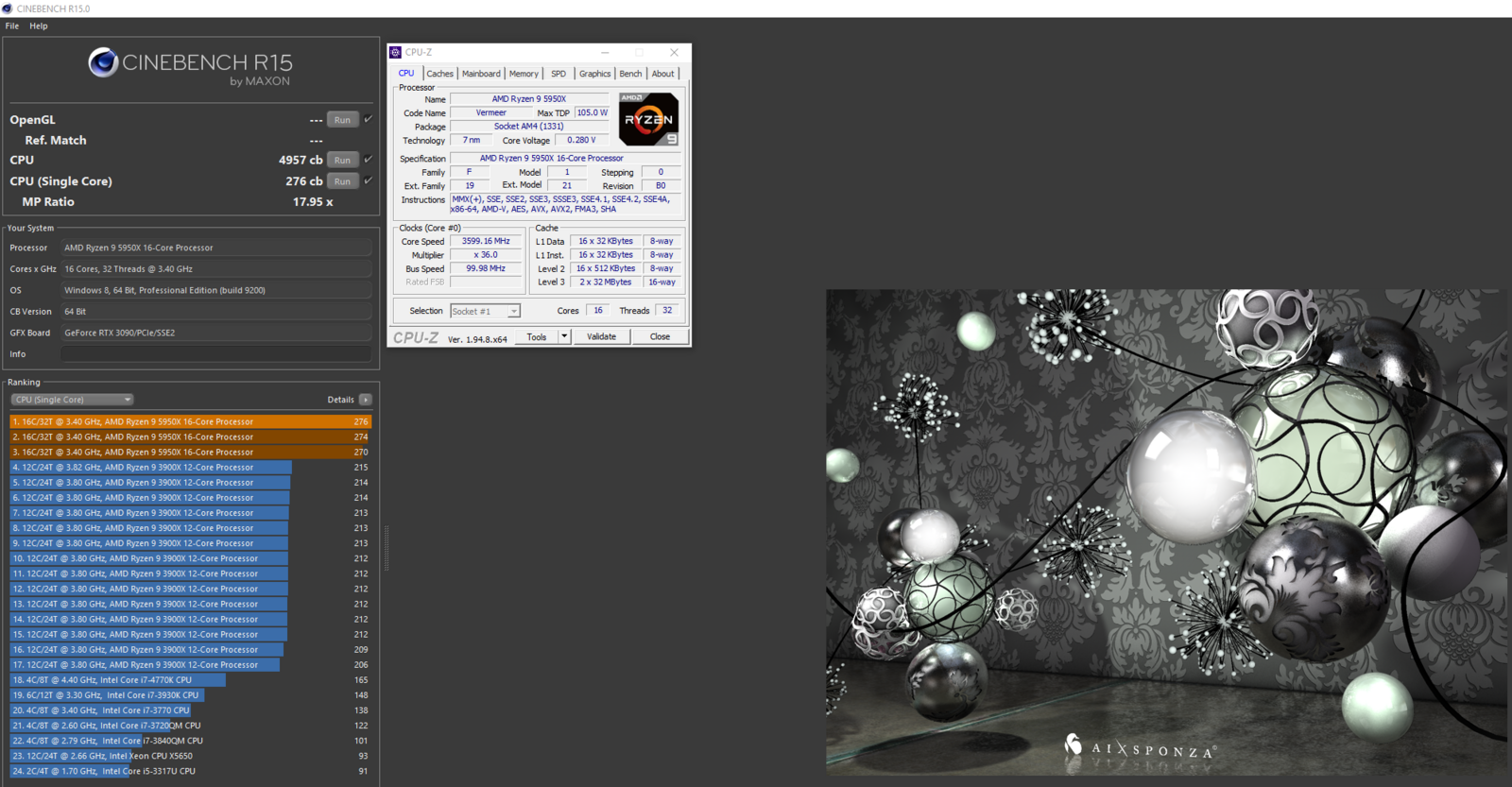Click the Cinebench logo sphere icon

pos(103,62)
